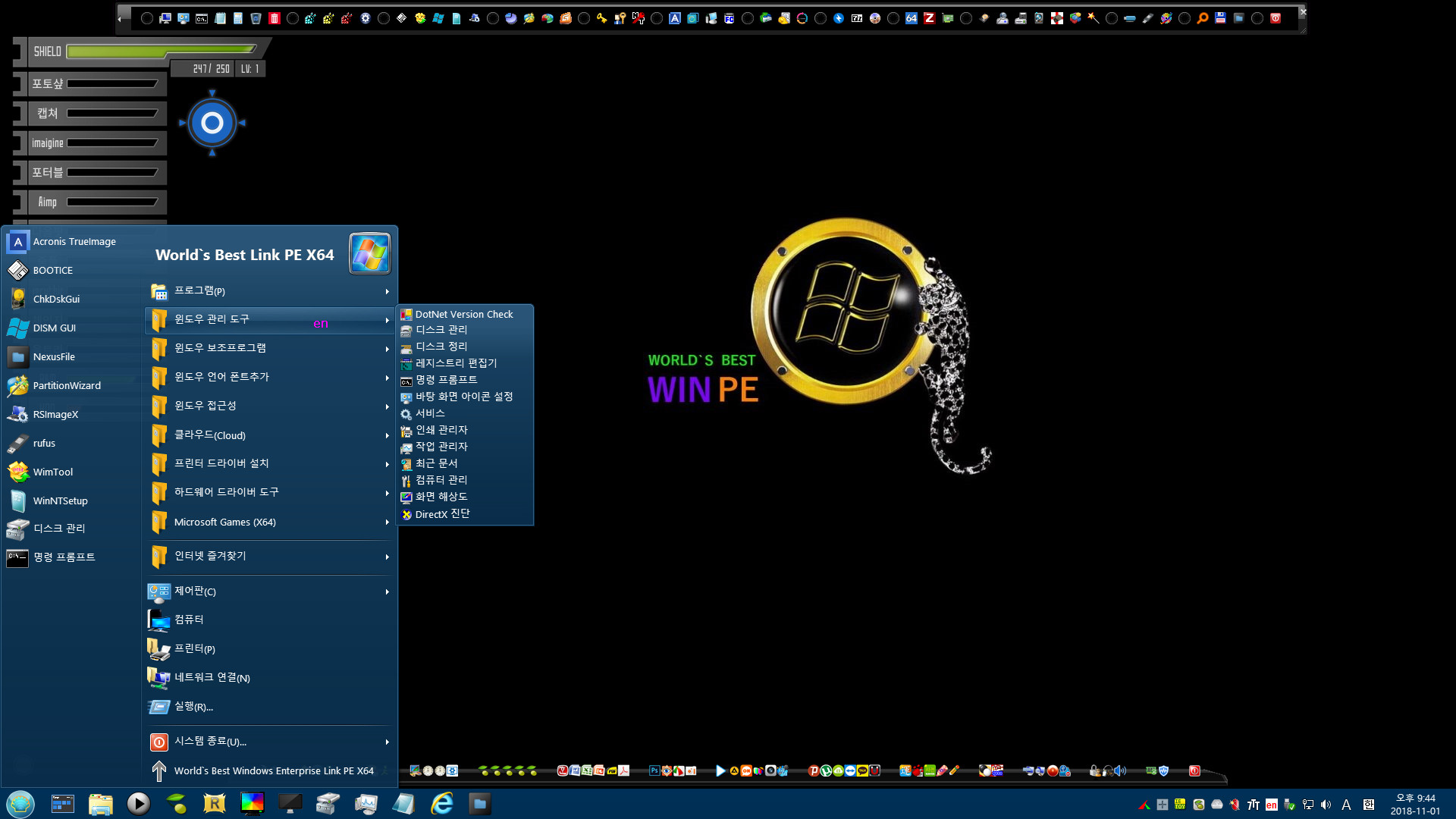Expand the 프린터 드라이버 설치 folder
The image size is (1456, 819).
[270, 463]
